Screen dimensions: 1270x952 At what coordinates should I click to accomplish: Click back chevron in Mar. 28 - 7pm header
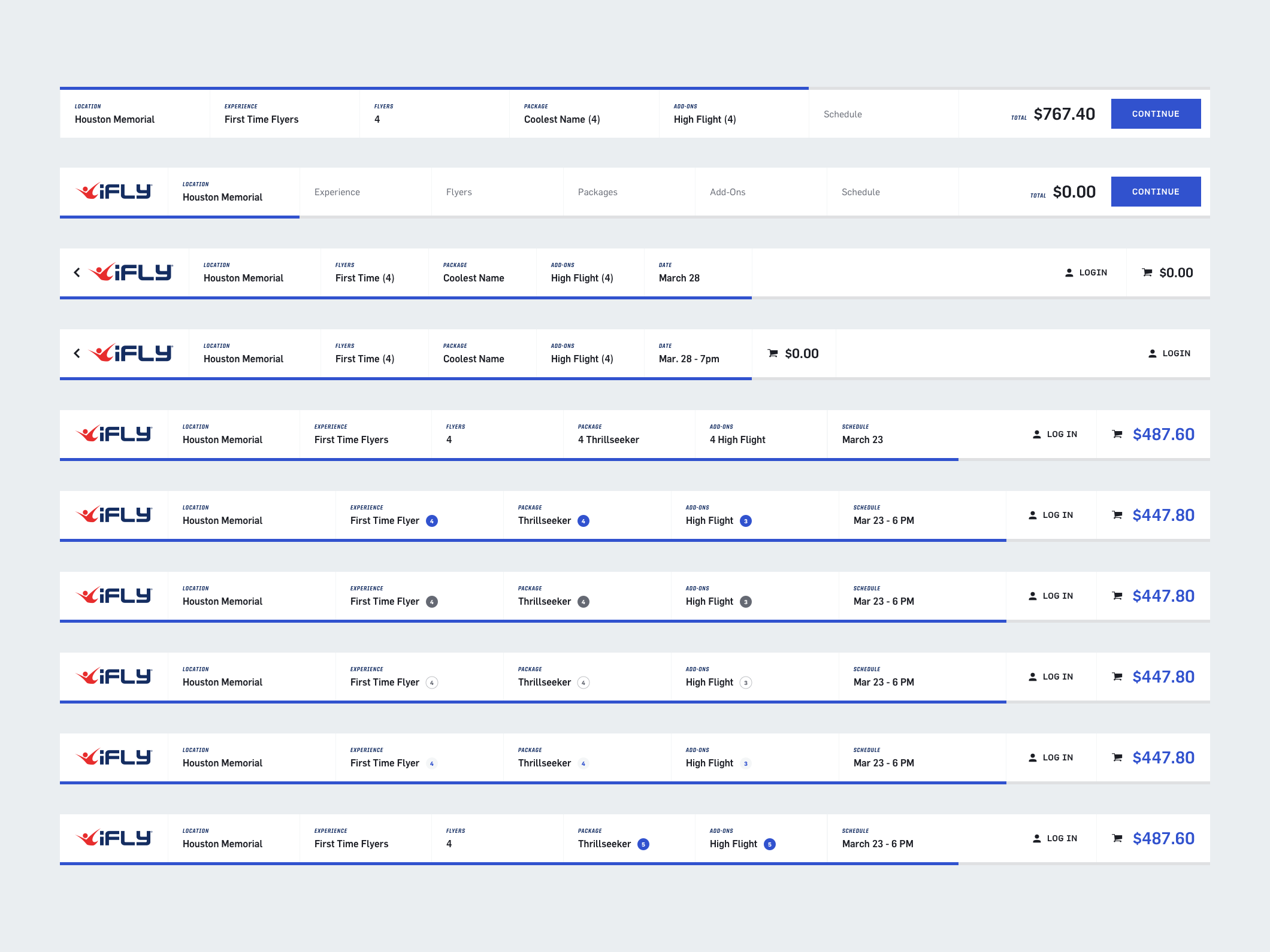[77, 353]
